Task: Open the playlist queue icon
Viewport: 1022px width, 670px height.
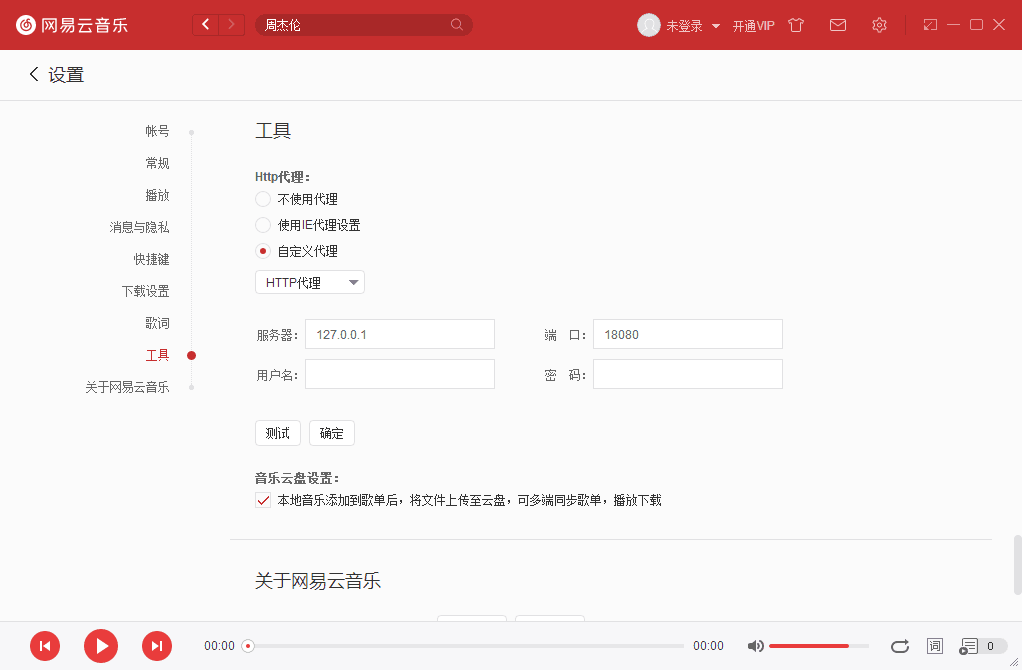Action: 969,646
